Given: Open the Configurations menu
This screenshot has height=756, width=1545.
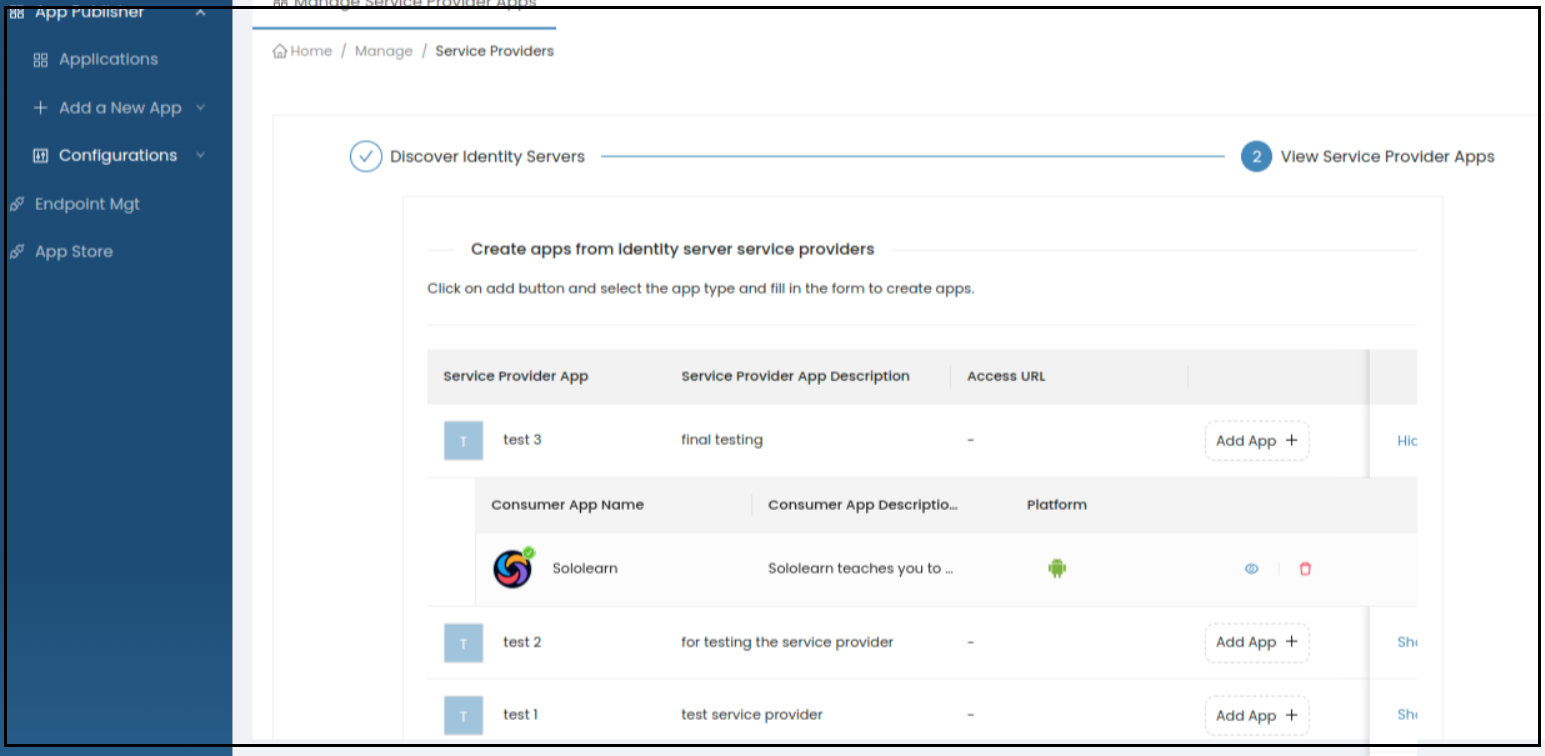Looking at the screenshot, I should (118, 156).
